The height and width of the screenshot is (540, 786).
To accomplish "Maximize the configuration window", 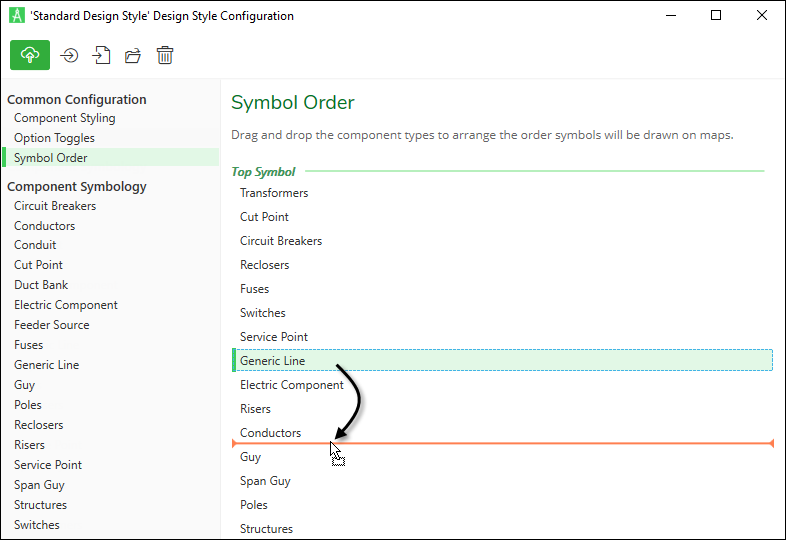I will [716, 16].
